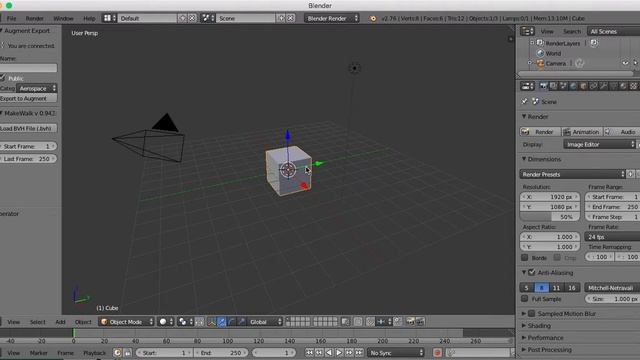Click the Load BVH File button
This screenshot has width=640, height=360.
coord(28,128)
